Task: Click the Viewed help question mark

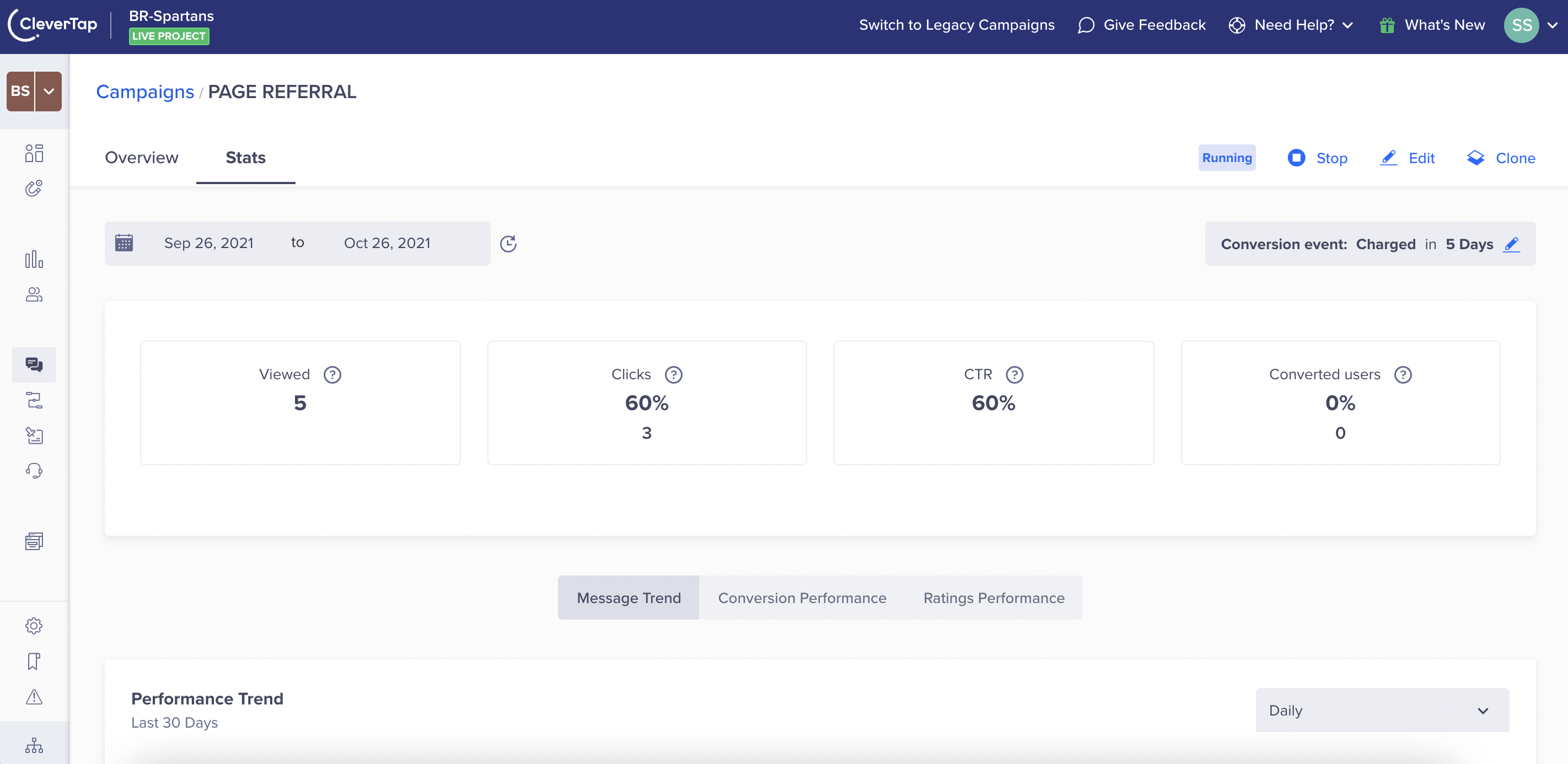Action: [332, 374]
